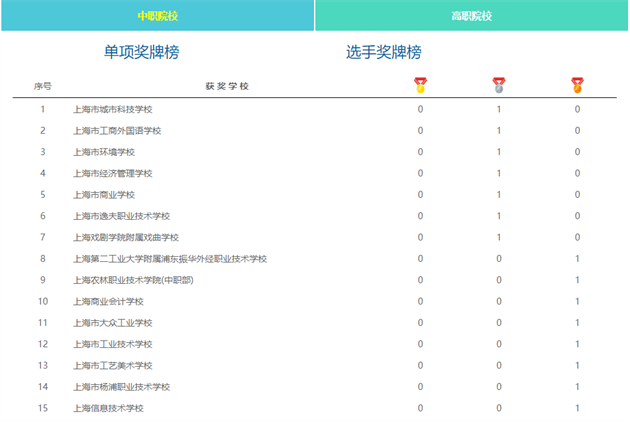Click the silver medal column icon
This screenshot has width=630, height=422.
499,85
